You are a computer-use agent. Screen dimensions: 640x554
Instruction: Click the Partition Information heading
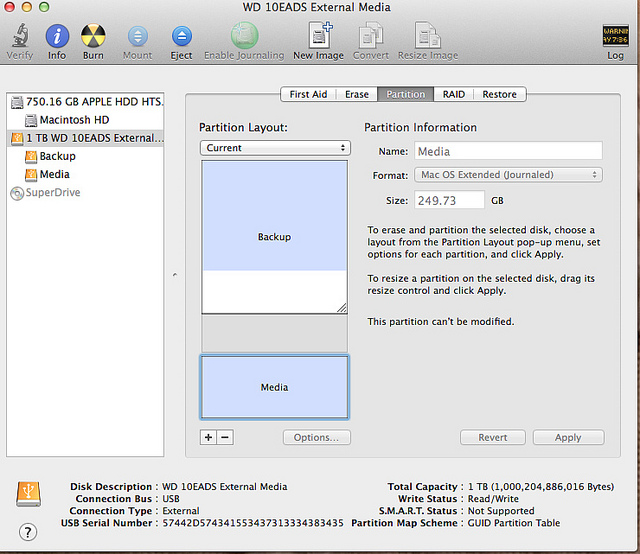(x=420, y=127)
